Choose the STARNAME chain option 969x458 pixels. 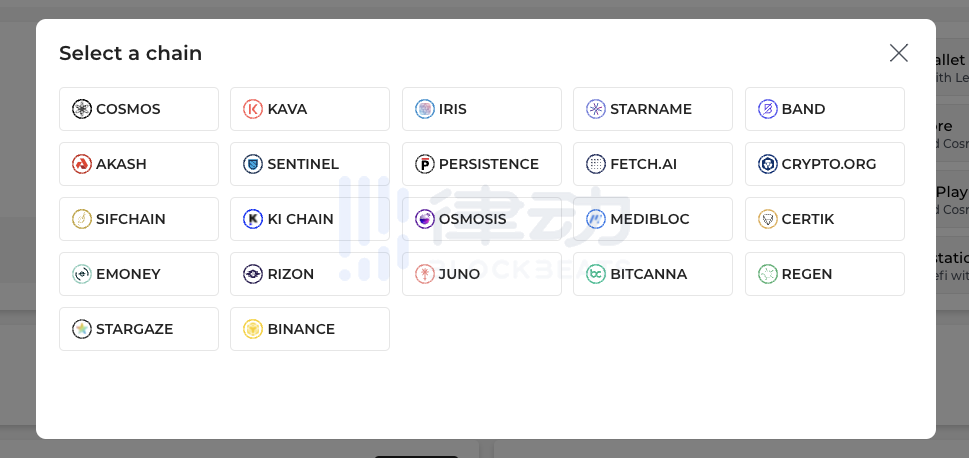652,109
